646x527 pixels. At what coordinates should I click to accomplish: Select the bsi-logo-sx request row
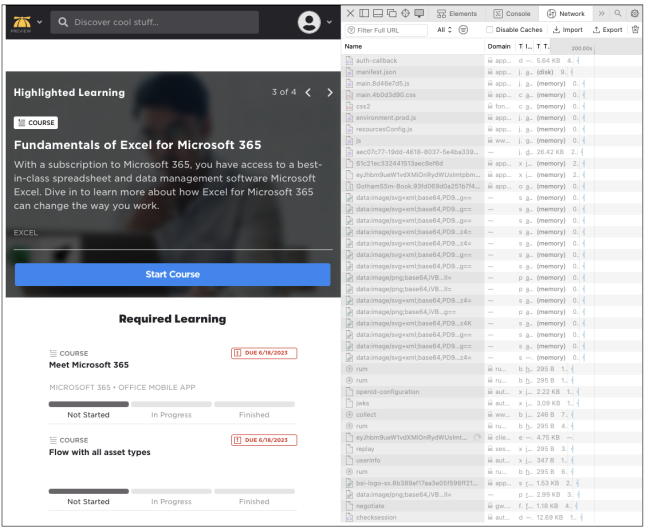point(492,483)
